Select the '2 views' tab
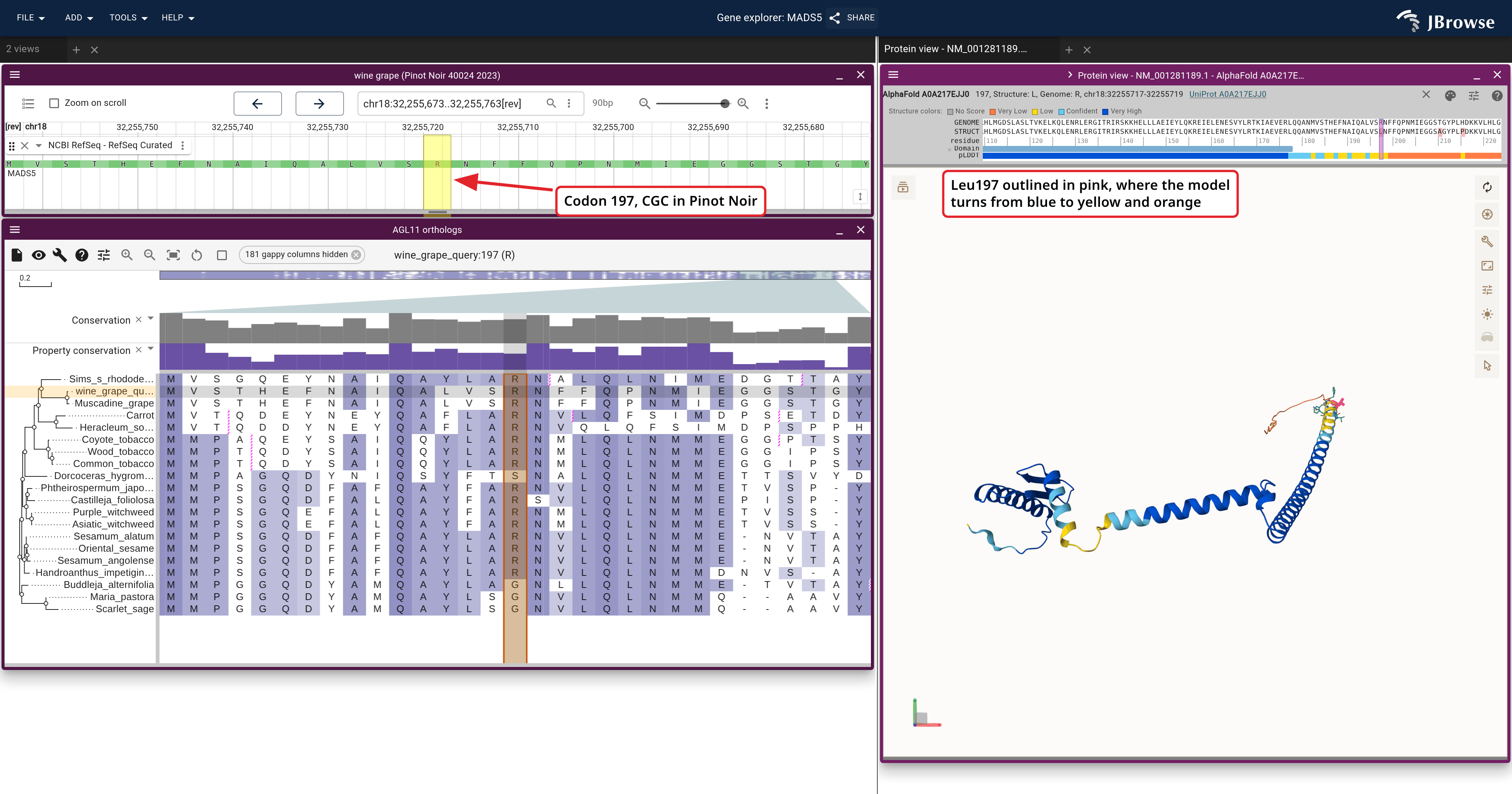Screen dimensions: 1512x794 tap(23, 49)
